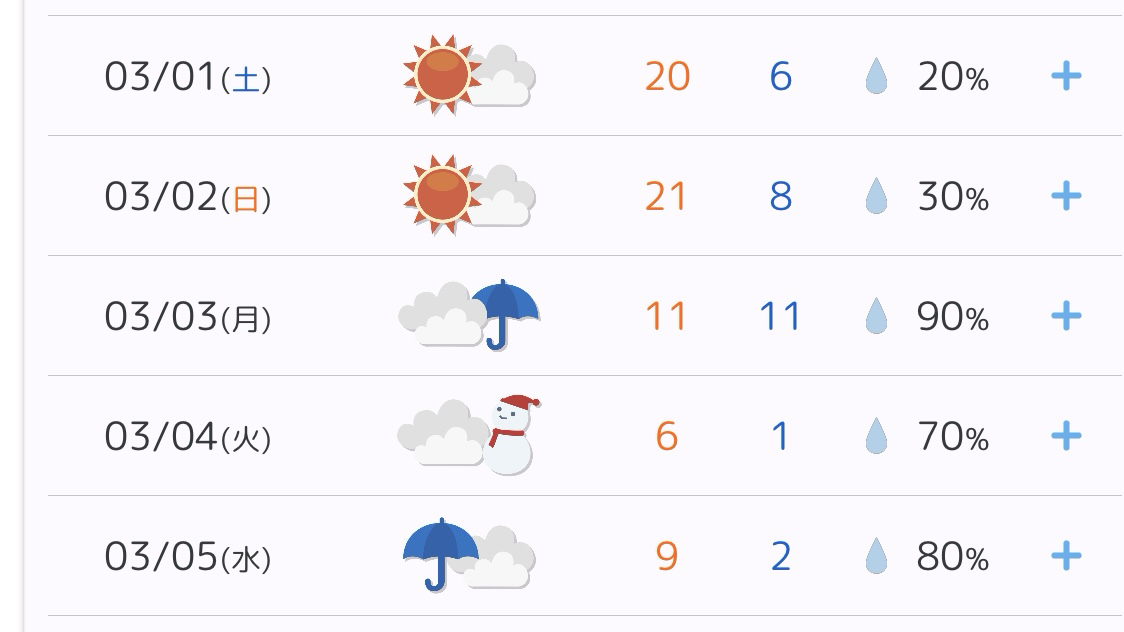Click the sunny-cloudy icon for 03/01
Image resolution: width=1124 pixels, height=632 pixels.
[468, 74]
